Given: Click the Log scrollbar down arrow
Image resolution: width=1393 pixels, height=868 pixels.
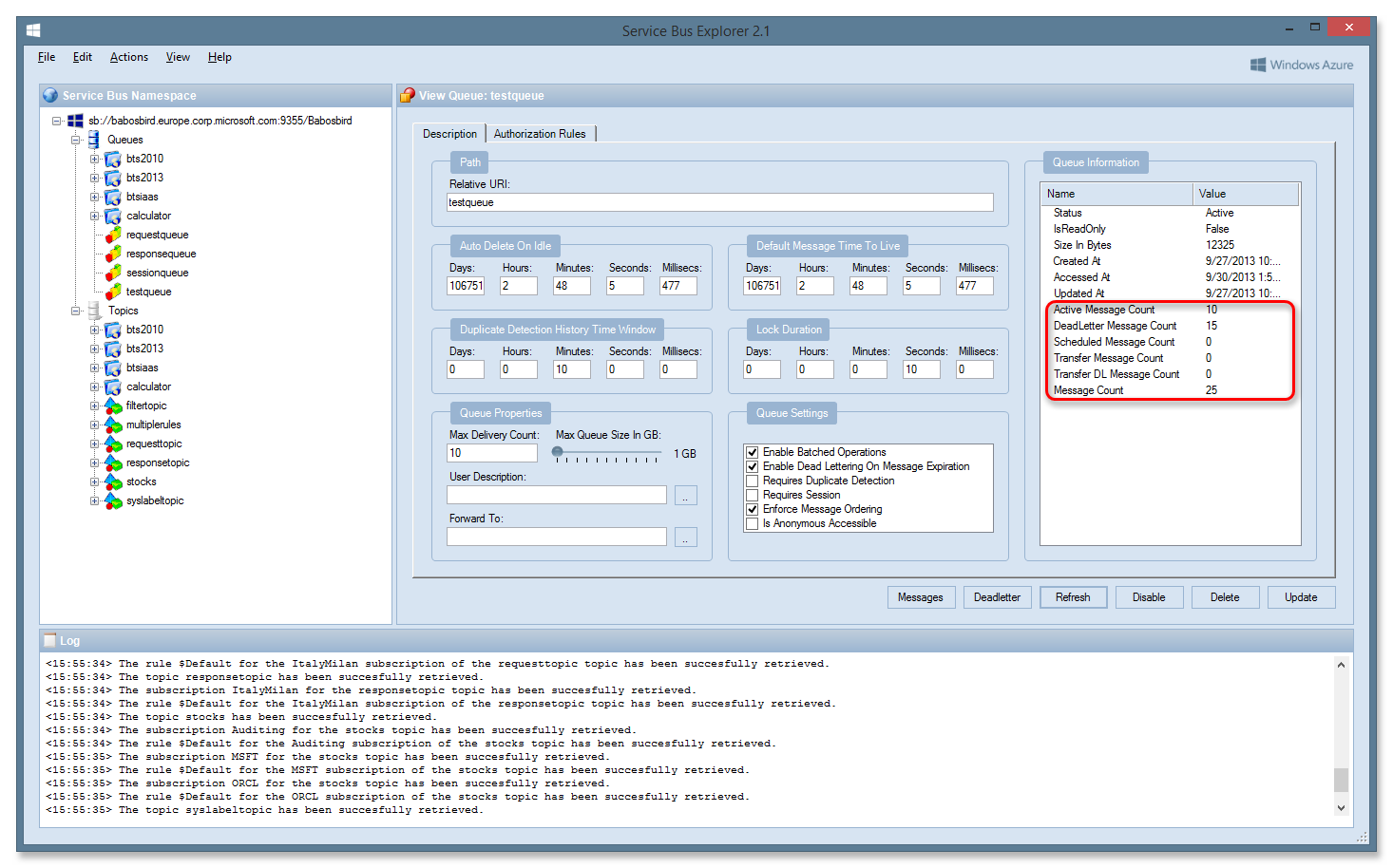Looking at the screenshot, I should pyautogui.click(x=1341, y=808).
